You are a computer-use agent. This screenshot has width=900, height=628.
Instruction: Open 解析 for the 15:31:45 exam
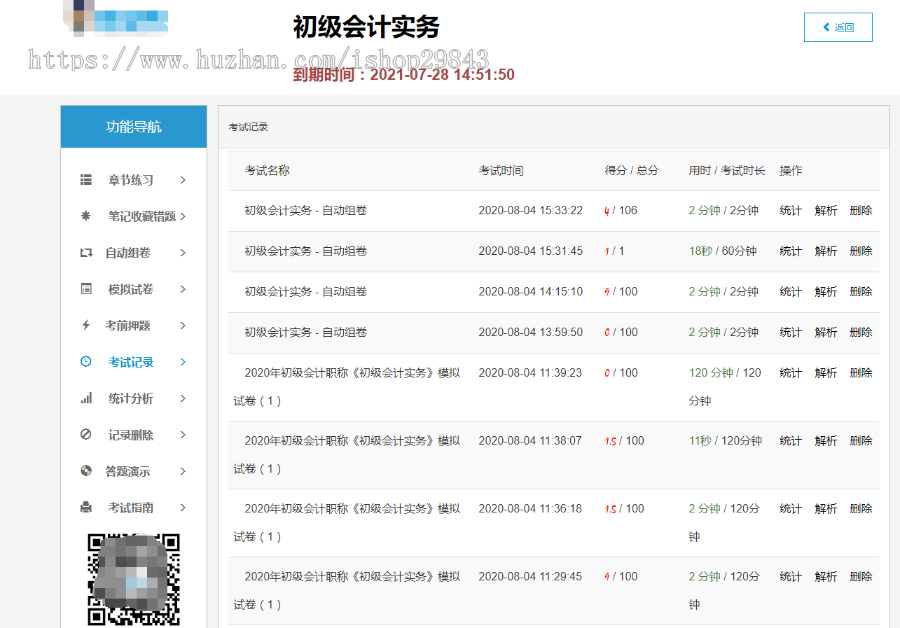tap(825, 251)
